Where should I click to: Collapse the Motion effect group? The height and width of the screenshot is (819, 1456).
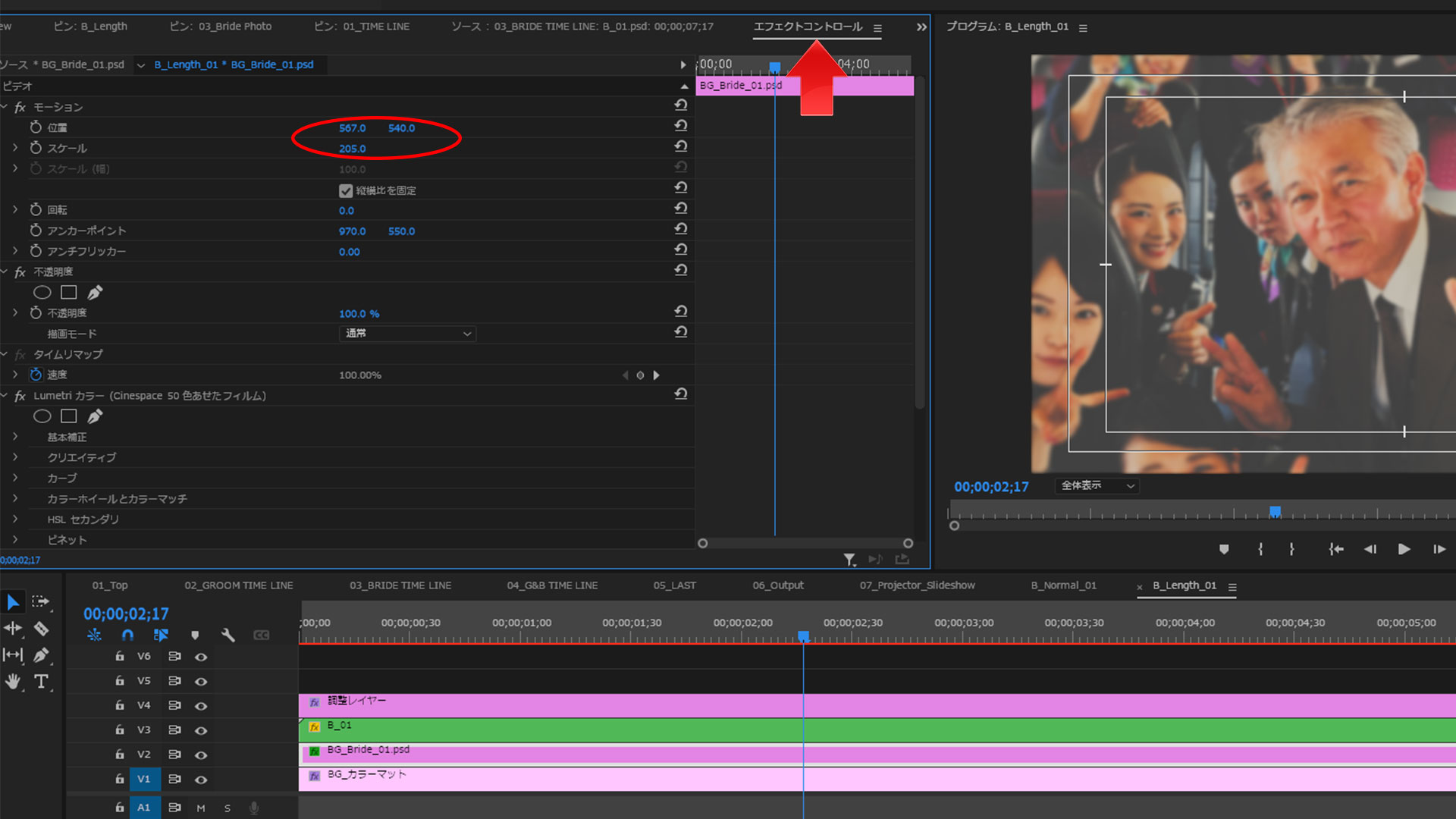5,107
